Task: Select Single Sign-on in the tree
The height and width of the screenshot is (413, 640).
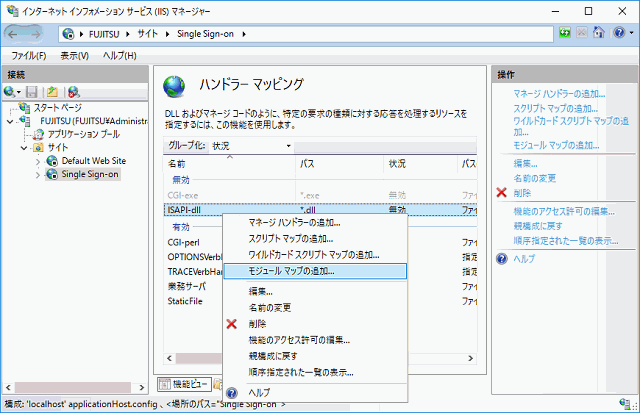Action: 90,174
